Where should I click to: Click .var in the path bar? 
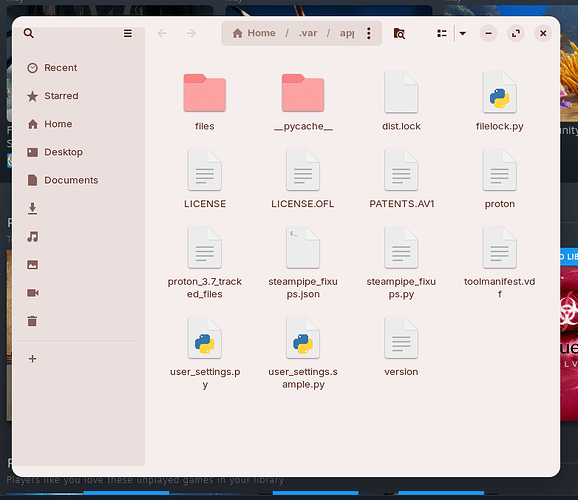click(x=308, y=34)
